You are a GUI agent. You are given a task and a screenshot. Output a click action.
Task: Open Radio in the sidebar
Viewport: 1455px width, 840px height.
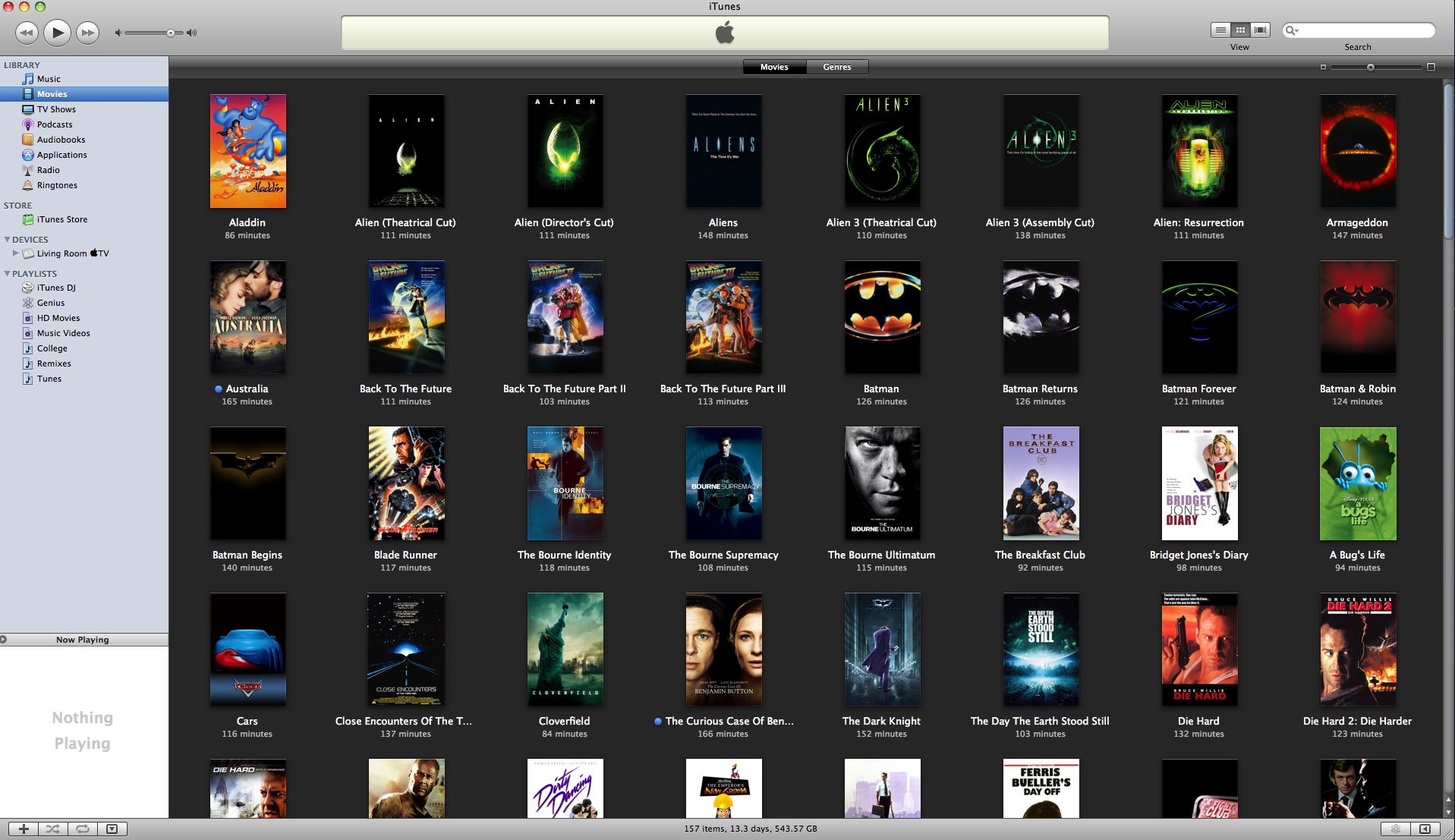[x=84, y=170]
